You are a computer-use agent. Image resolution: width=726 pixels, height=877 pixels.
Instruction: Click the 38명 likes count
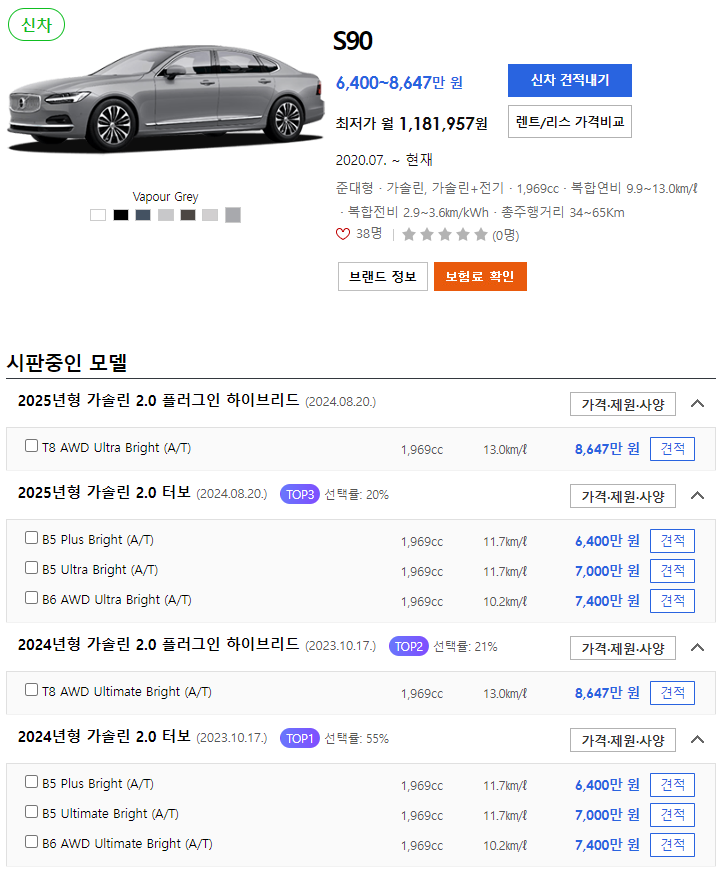pos(369,233)
